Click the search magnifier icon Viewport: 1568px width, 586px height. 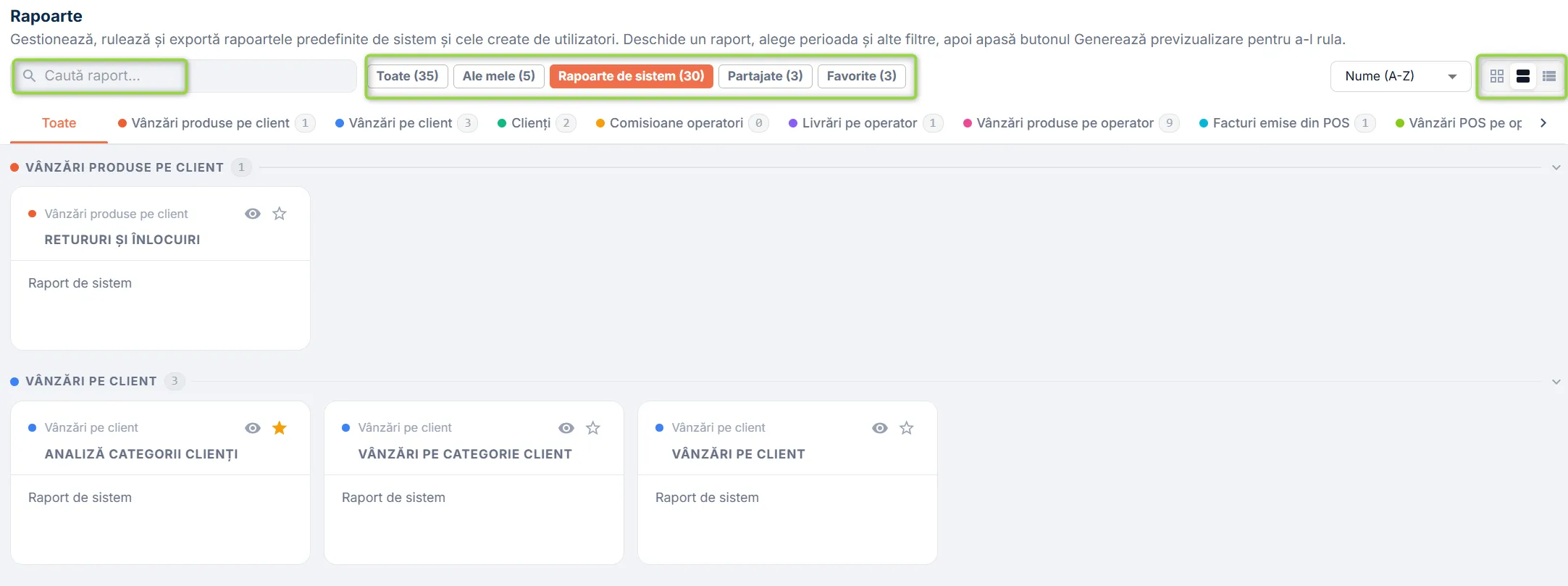[x=29, y=76]
